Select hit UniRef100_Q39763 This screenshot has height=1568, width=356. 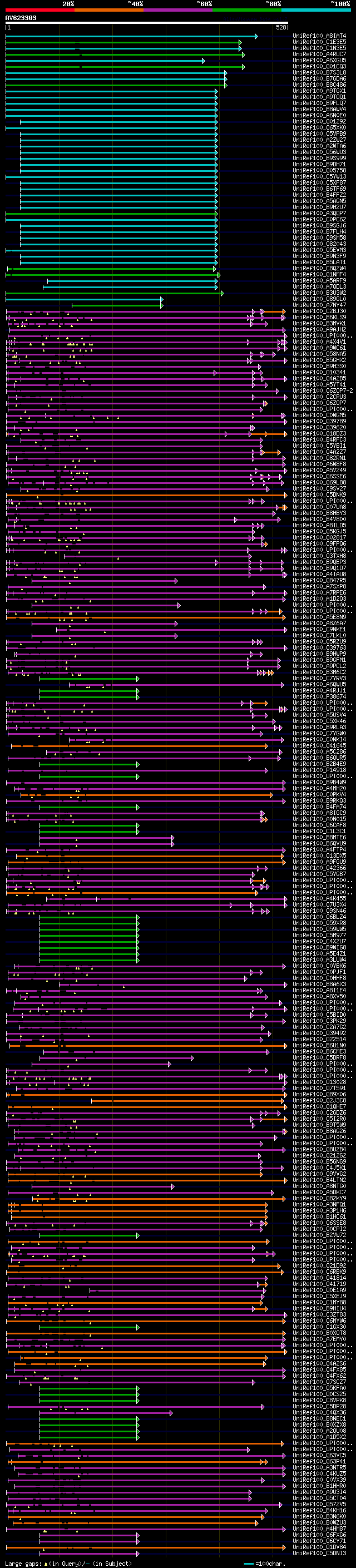coord(319,647)
